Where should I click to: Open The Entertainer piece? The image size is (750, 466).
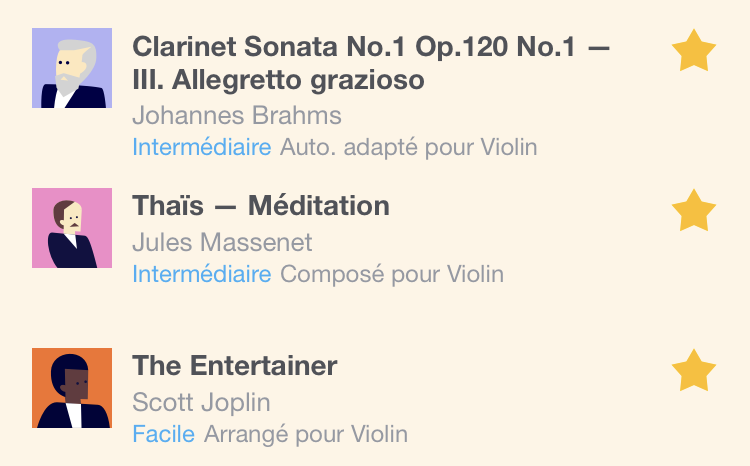(x=234, y=366)
